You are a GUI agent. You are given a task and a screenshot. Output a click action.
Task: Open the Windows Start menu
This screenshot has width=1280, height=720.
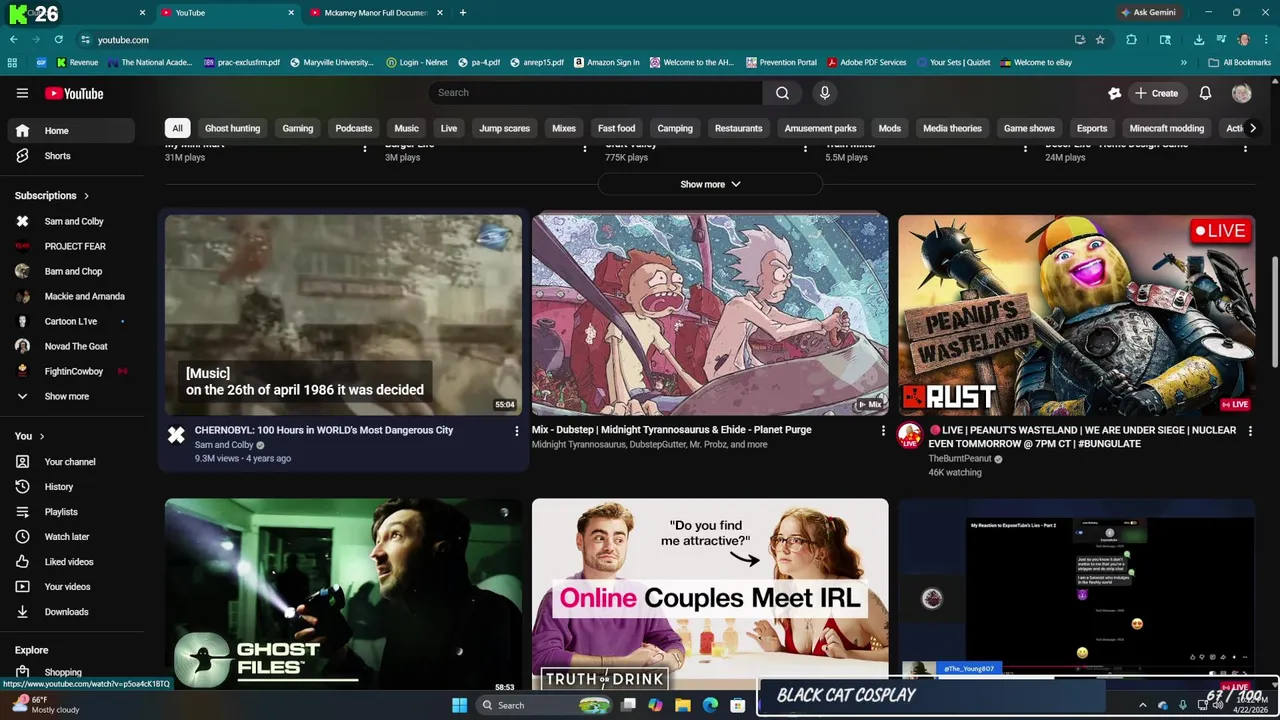tap(459, 705)
